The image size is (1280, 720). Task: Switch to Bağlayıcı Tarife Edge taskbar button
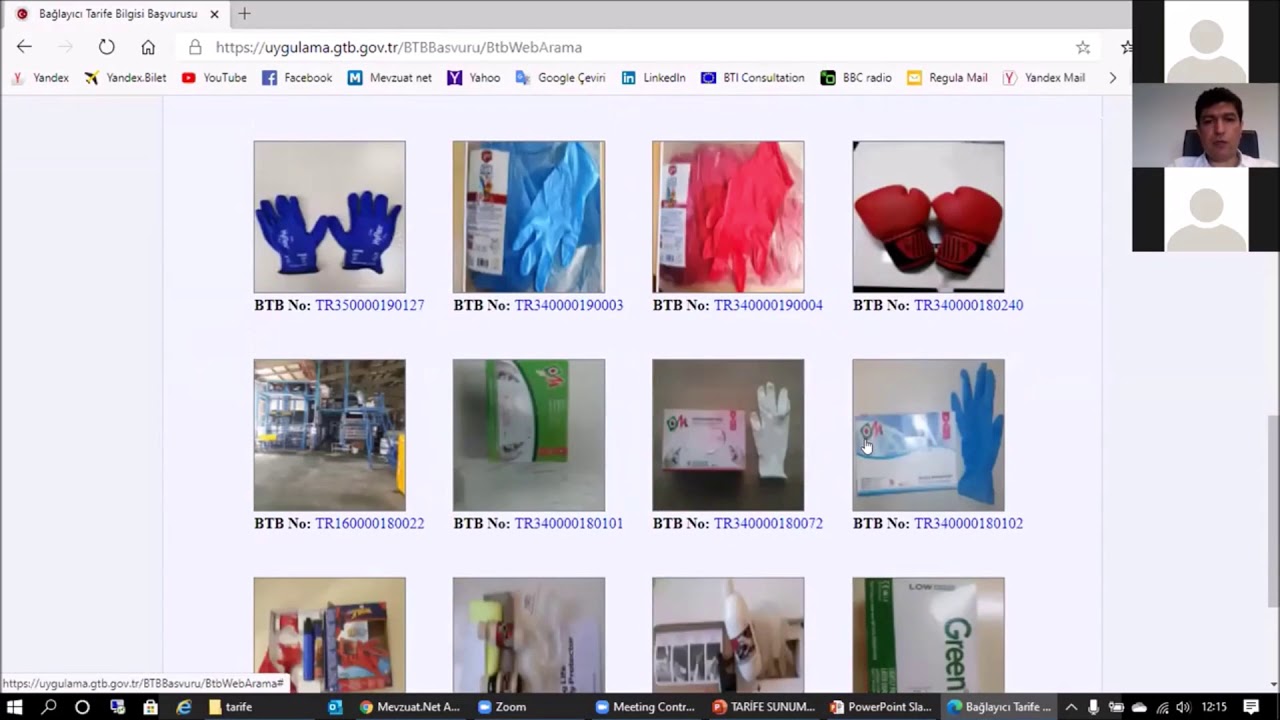pos(999,707)
